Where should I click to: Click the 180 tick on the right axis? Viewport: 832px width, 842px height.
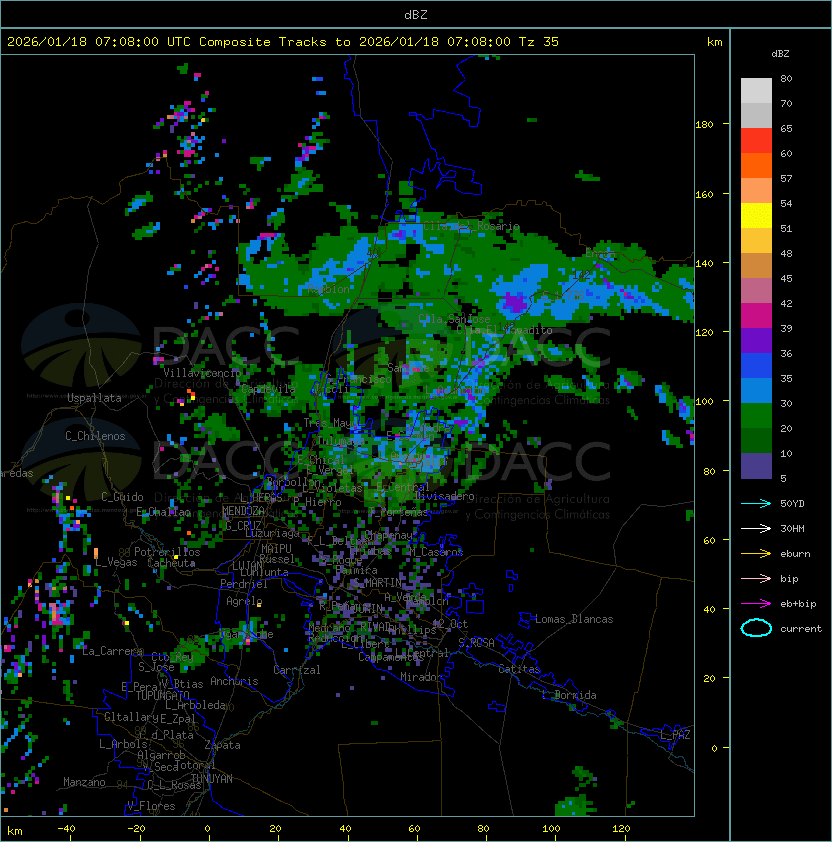[x=704, y=125]
